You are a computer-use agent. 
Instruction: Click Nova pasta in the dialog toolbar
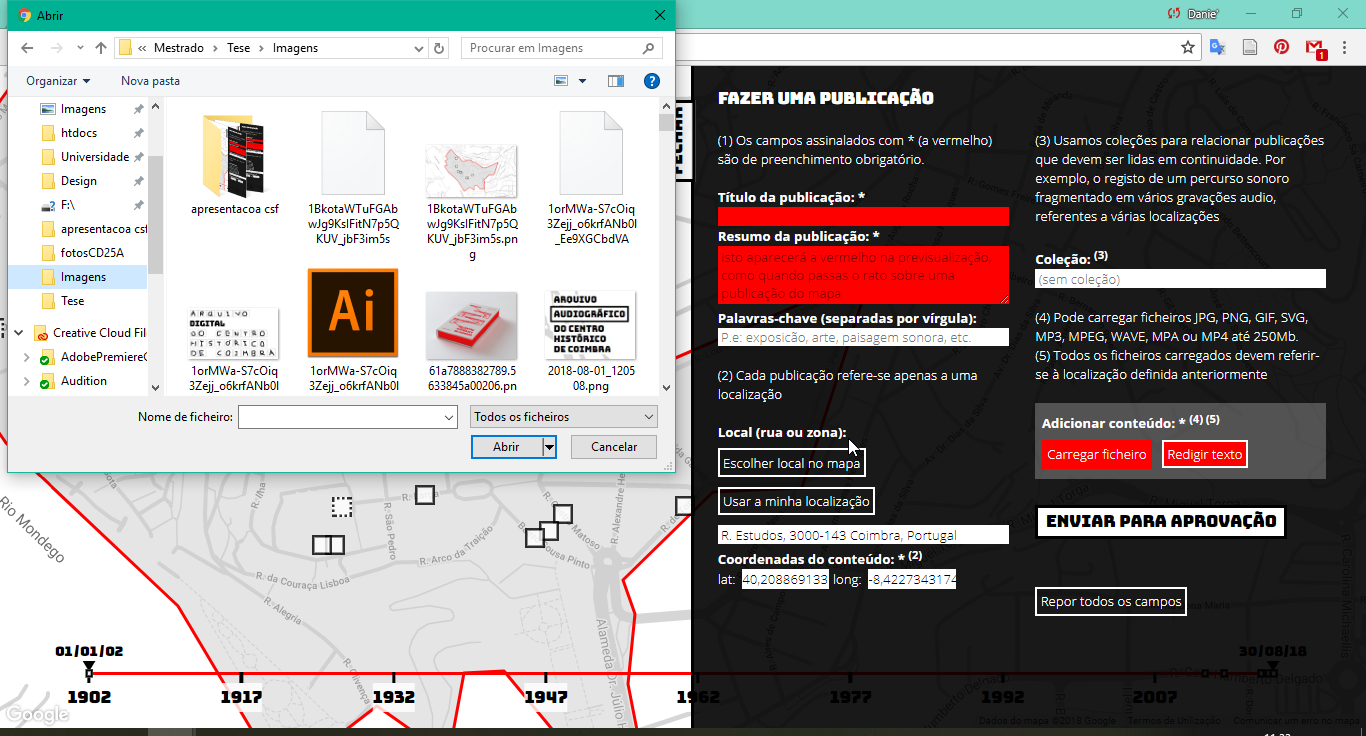pyautogui.click(x=150, y=81)
